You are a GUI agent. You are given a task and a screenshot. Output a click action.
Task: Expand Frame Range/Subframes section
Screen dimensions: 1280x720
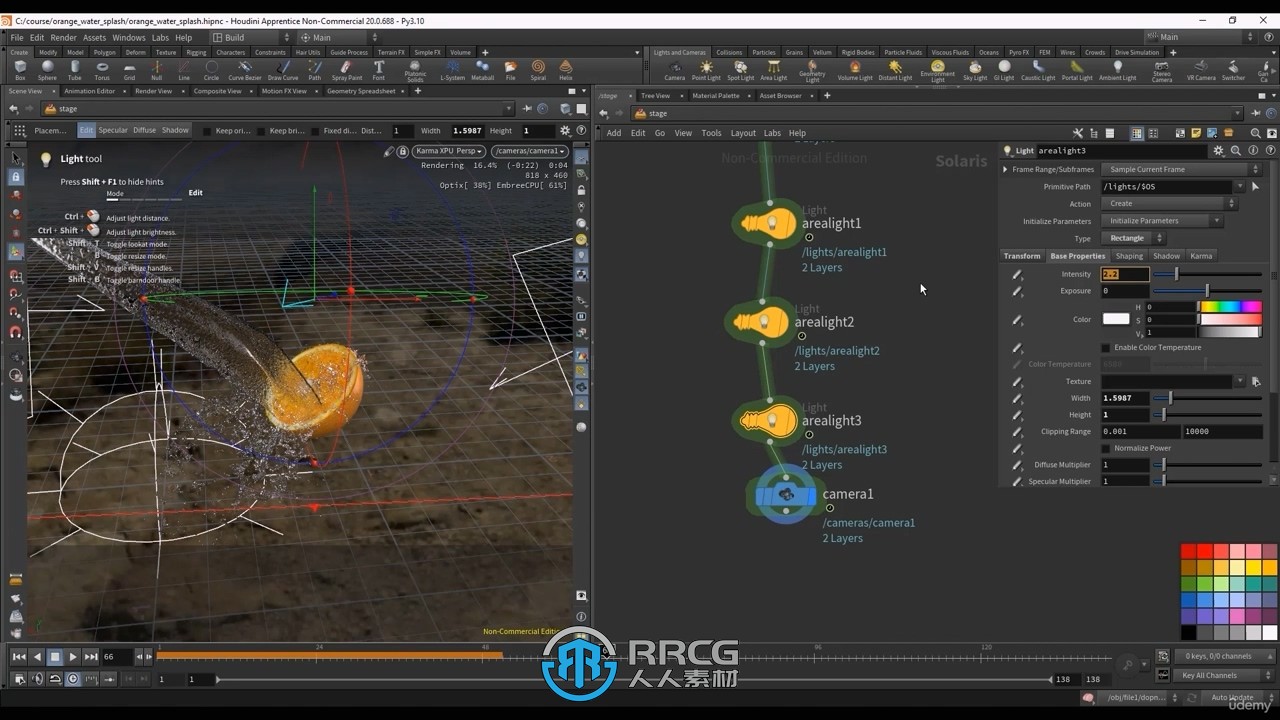tap(1006, 169)
